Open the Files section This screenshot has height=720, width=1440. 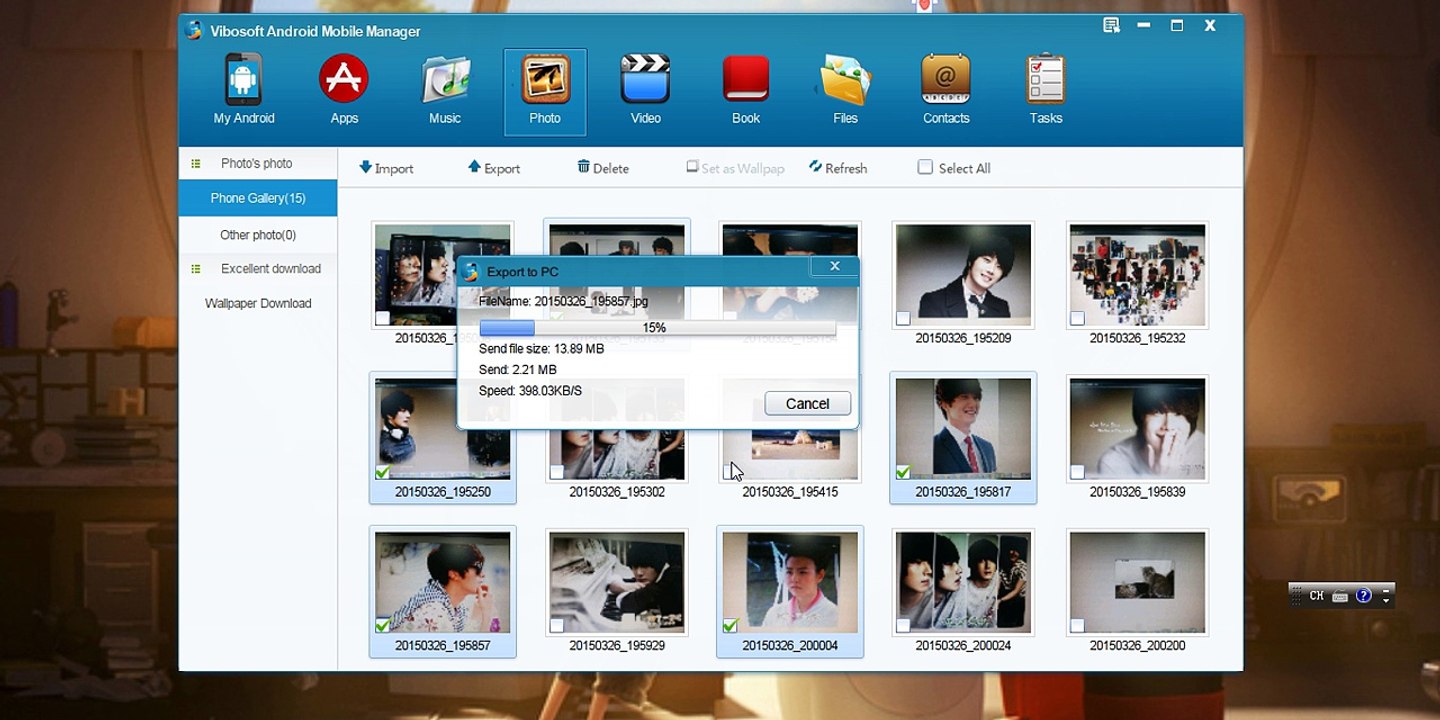[x=846, y=91]
